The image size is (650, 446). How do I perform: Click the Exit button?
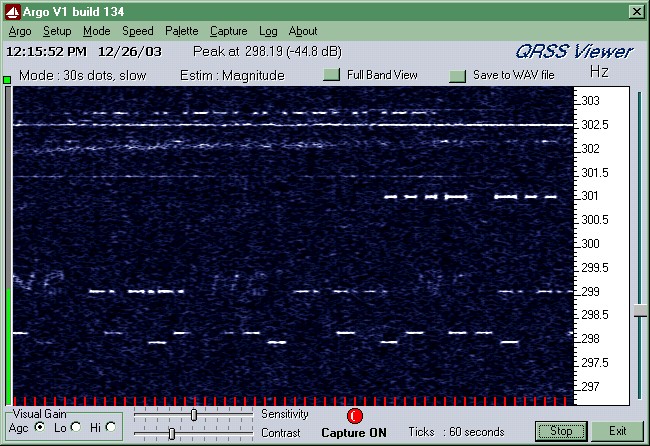pos(617,431)
